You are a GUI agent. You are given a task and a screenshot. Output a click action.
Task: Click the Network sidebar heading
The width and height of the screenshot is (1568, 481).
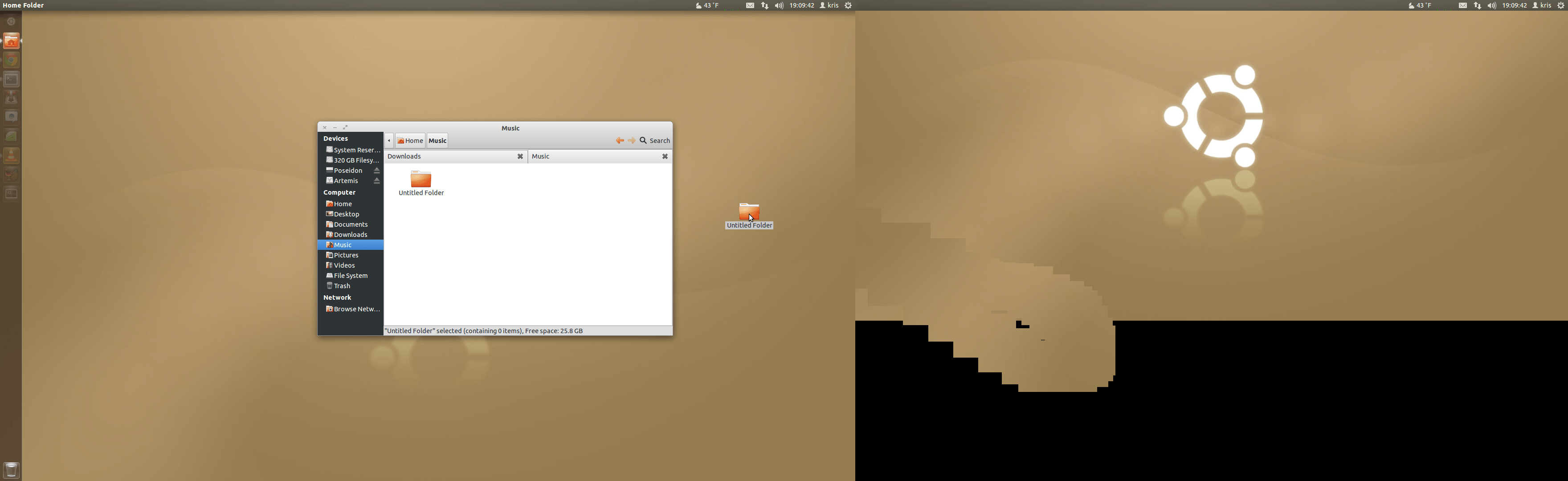pos(337,298)
